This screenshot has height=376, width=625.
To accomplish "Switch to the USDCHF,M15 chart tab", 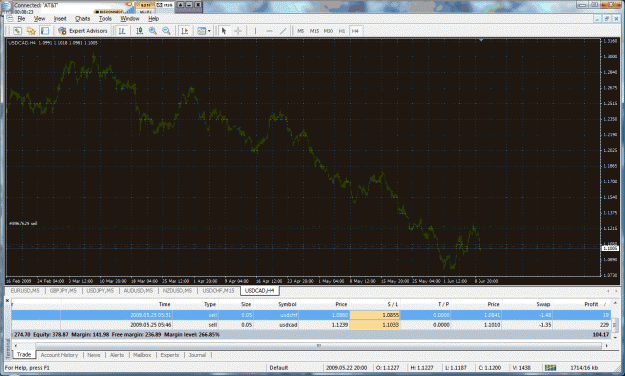I will (218, 291).
